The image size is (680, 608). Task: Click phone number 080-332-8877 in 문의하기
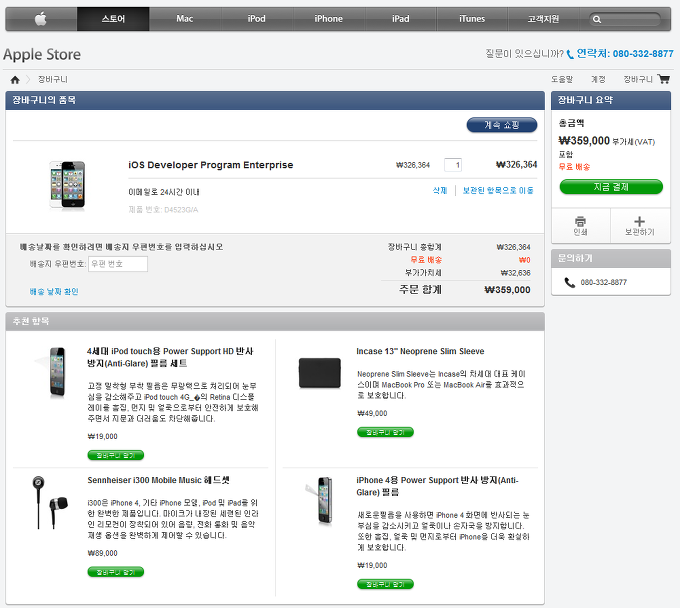[x=604, y=282]
